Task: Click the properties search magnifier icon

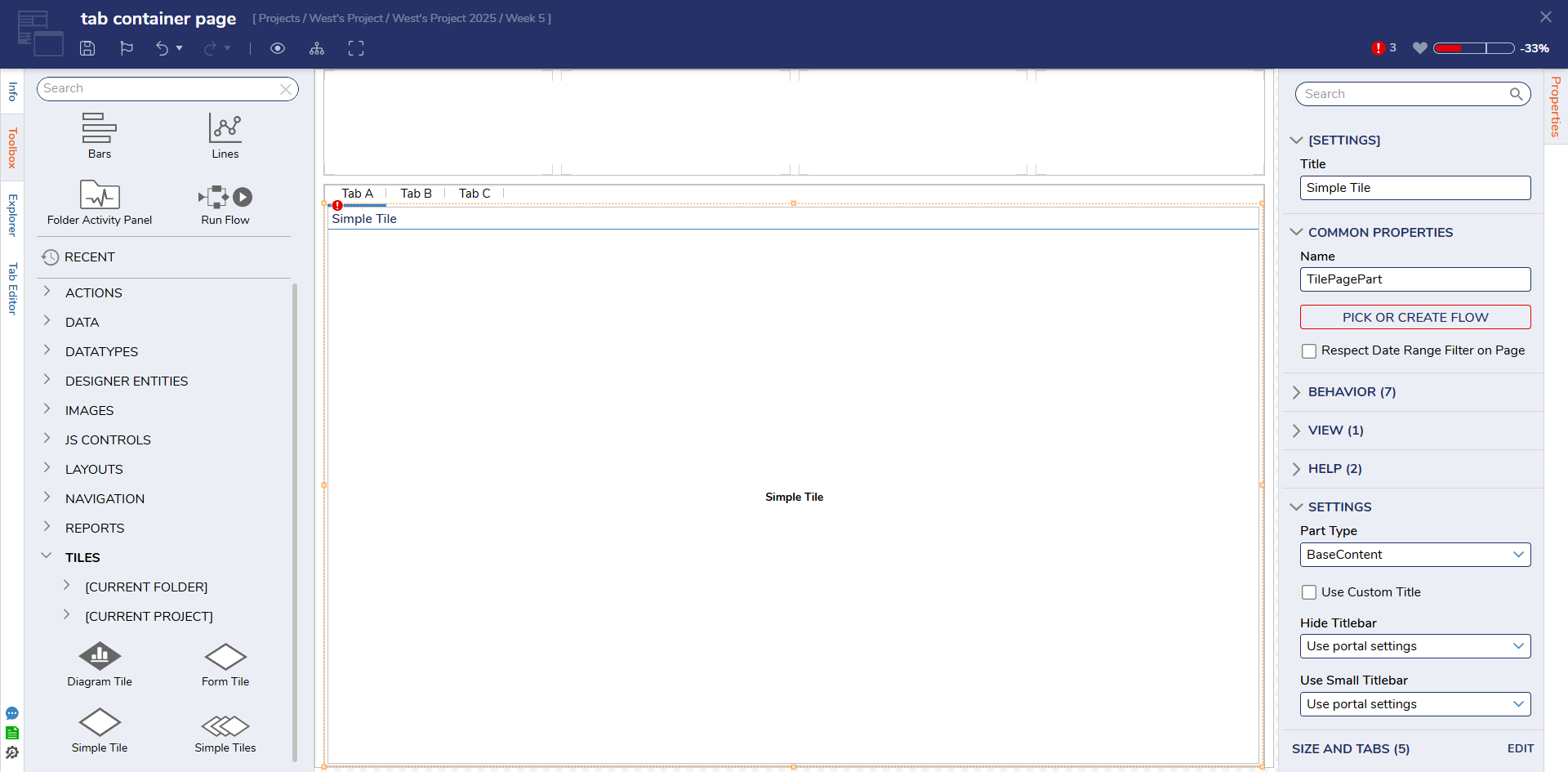Action: [x=1516, y=94]
